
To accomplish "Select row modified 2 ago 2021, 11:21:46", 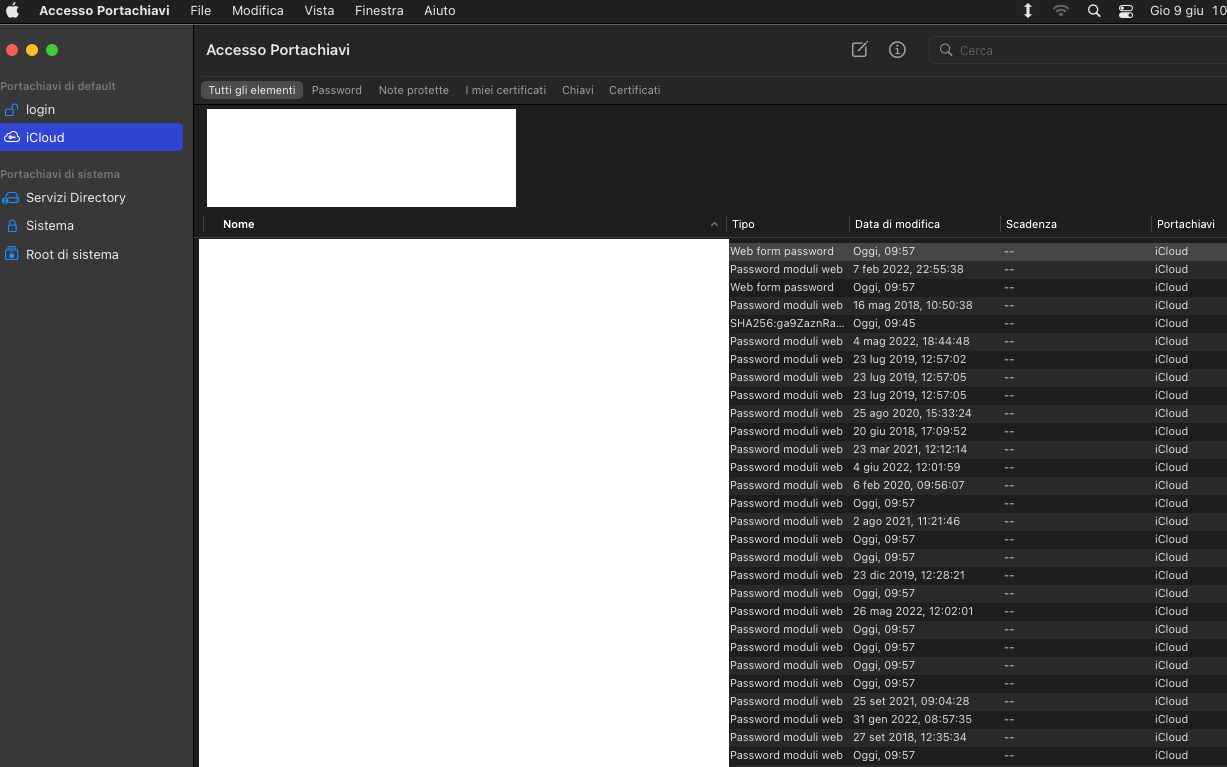I will pyautogui.click(x=713, y=521).
